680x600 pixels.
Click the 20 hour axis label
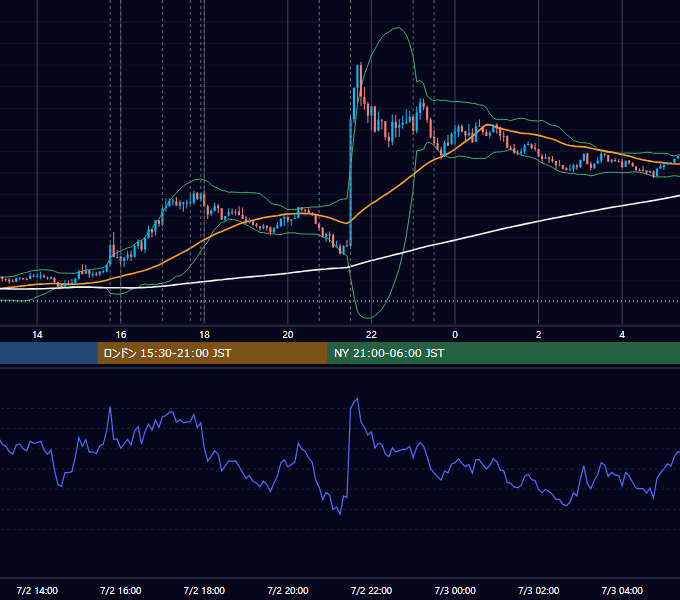click(x=288, y=335)
